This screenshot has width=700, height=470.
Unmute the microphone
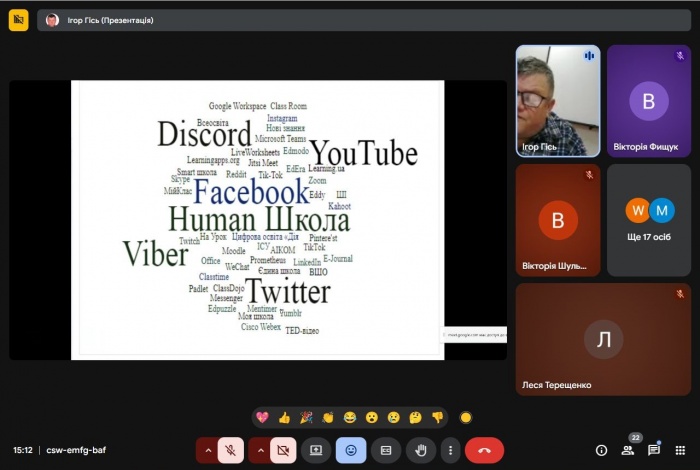[x=230, y=450]
